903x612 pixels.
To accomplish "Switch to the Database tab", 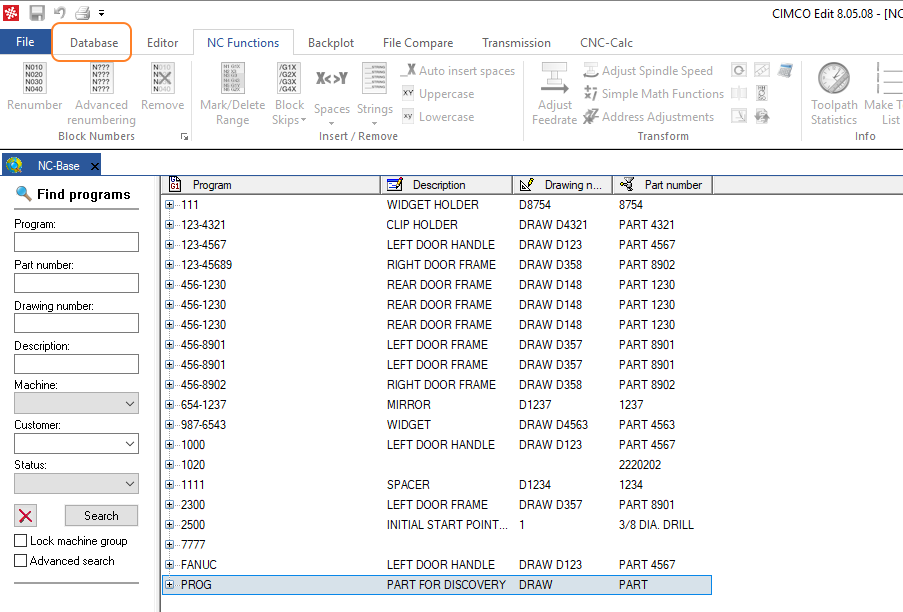I will 94,43.
